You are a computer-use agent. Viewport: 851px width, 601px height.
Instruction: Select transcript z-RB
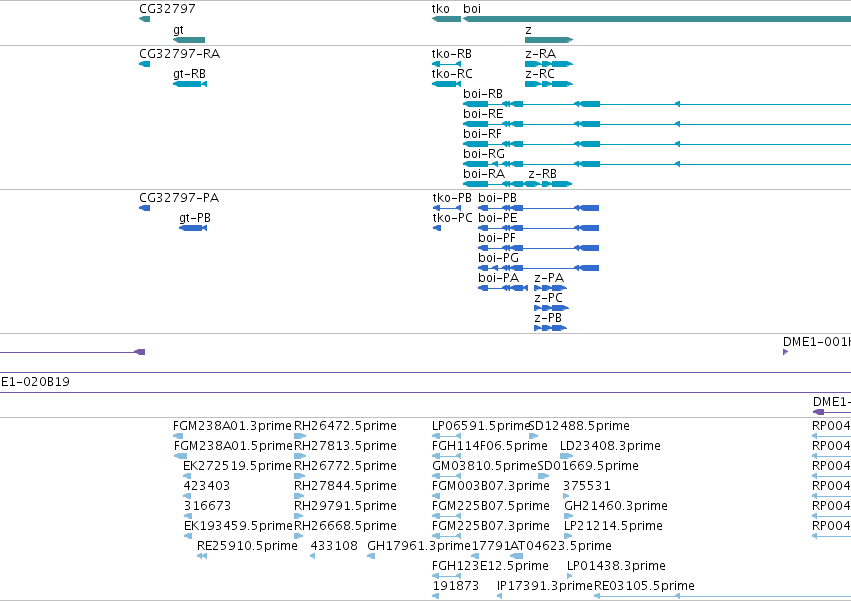pos(543,174)
